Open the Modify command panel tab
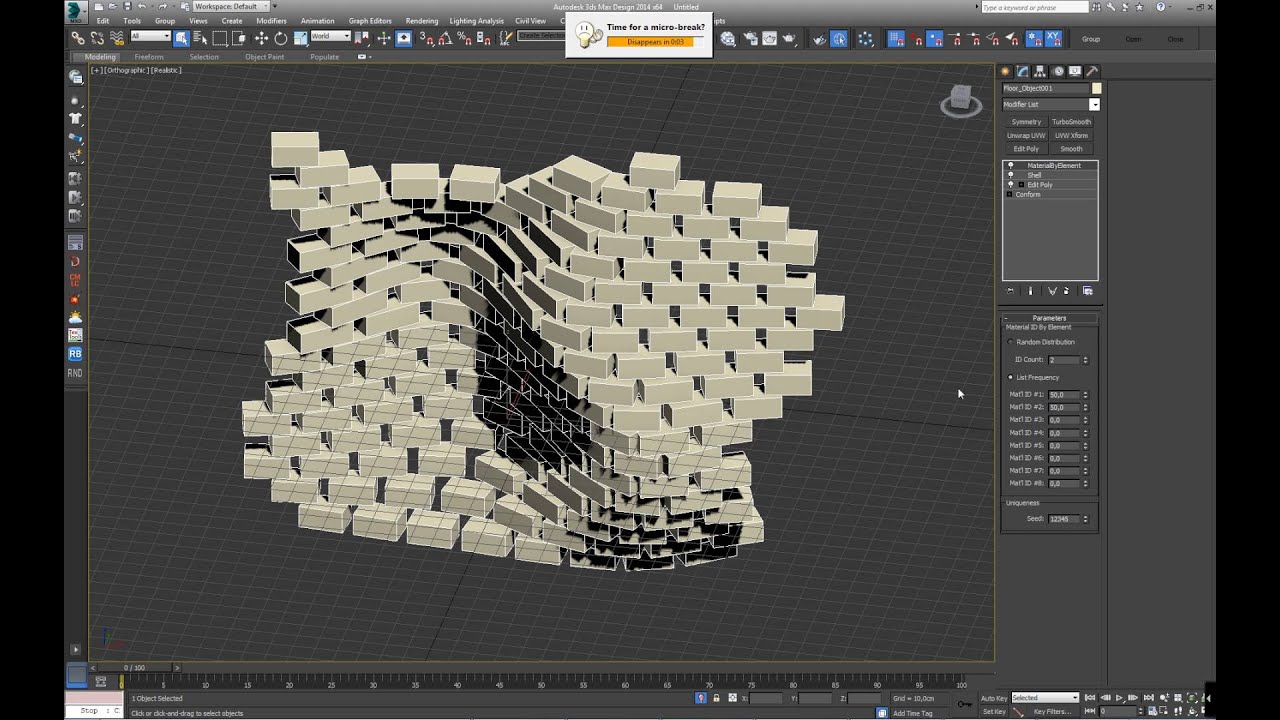 pos(1023,71)
